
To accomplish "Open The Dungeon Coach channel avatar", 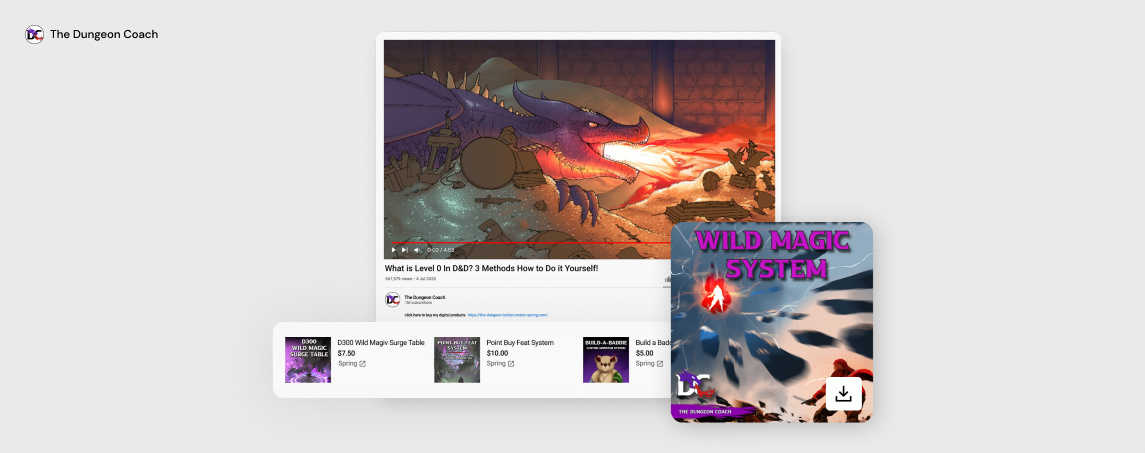I will [x=393, y=300].
